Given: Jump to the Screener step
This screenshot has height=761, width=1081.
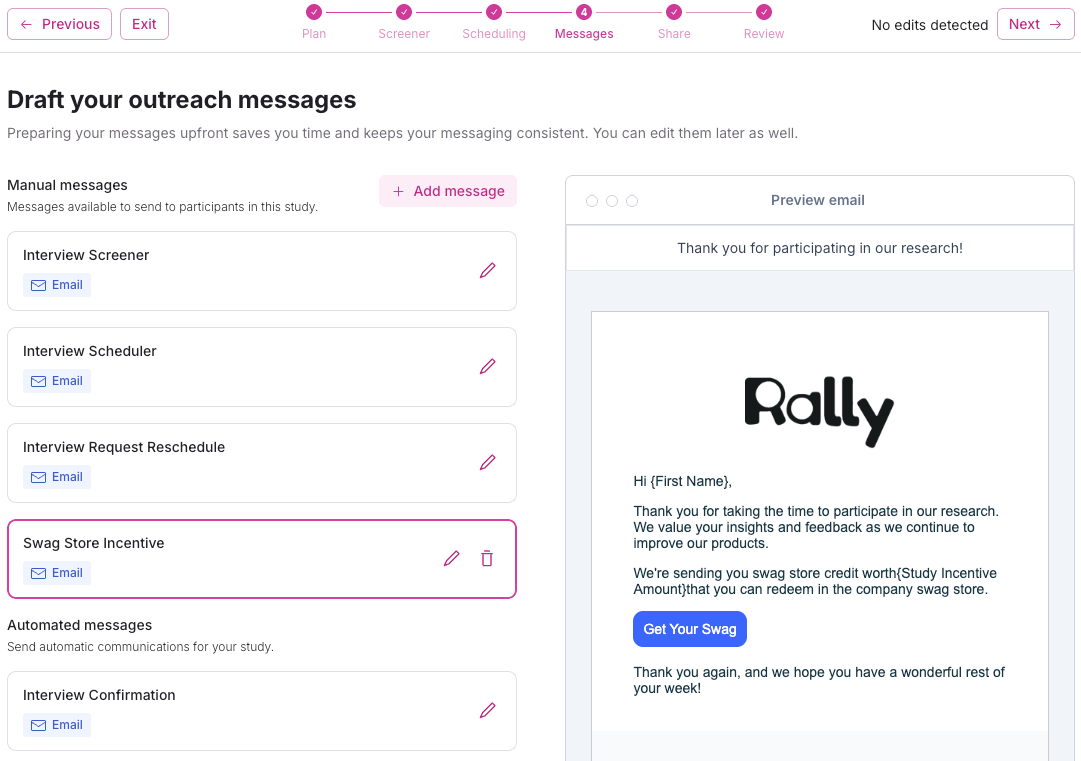Looking at the screenshot, I should [404, 13].
